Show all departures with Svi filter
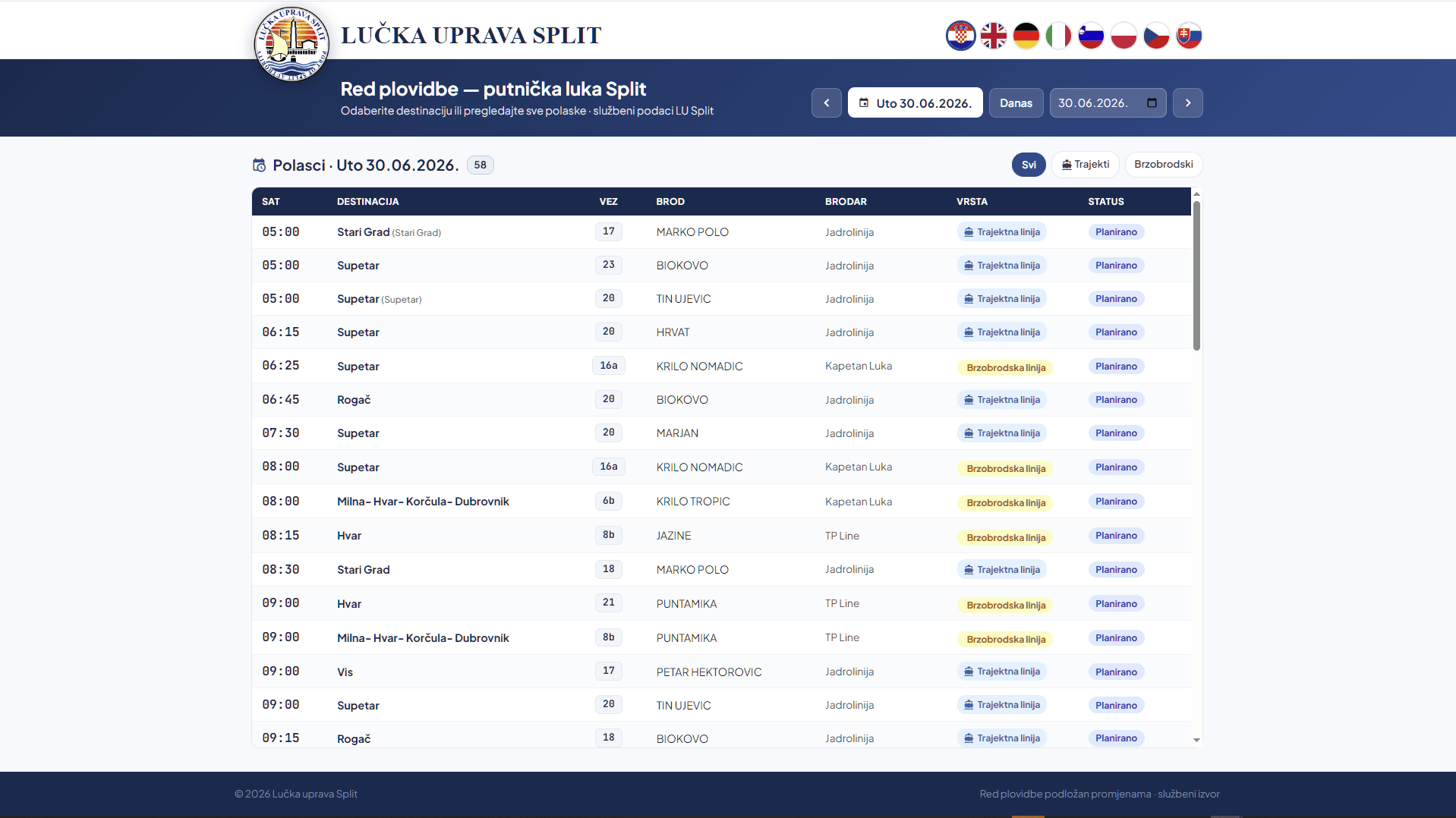The image size is (1456, 818). 1029,165
